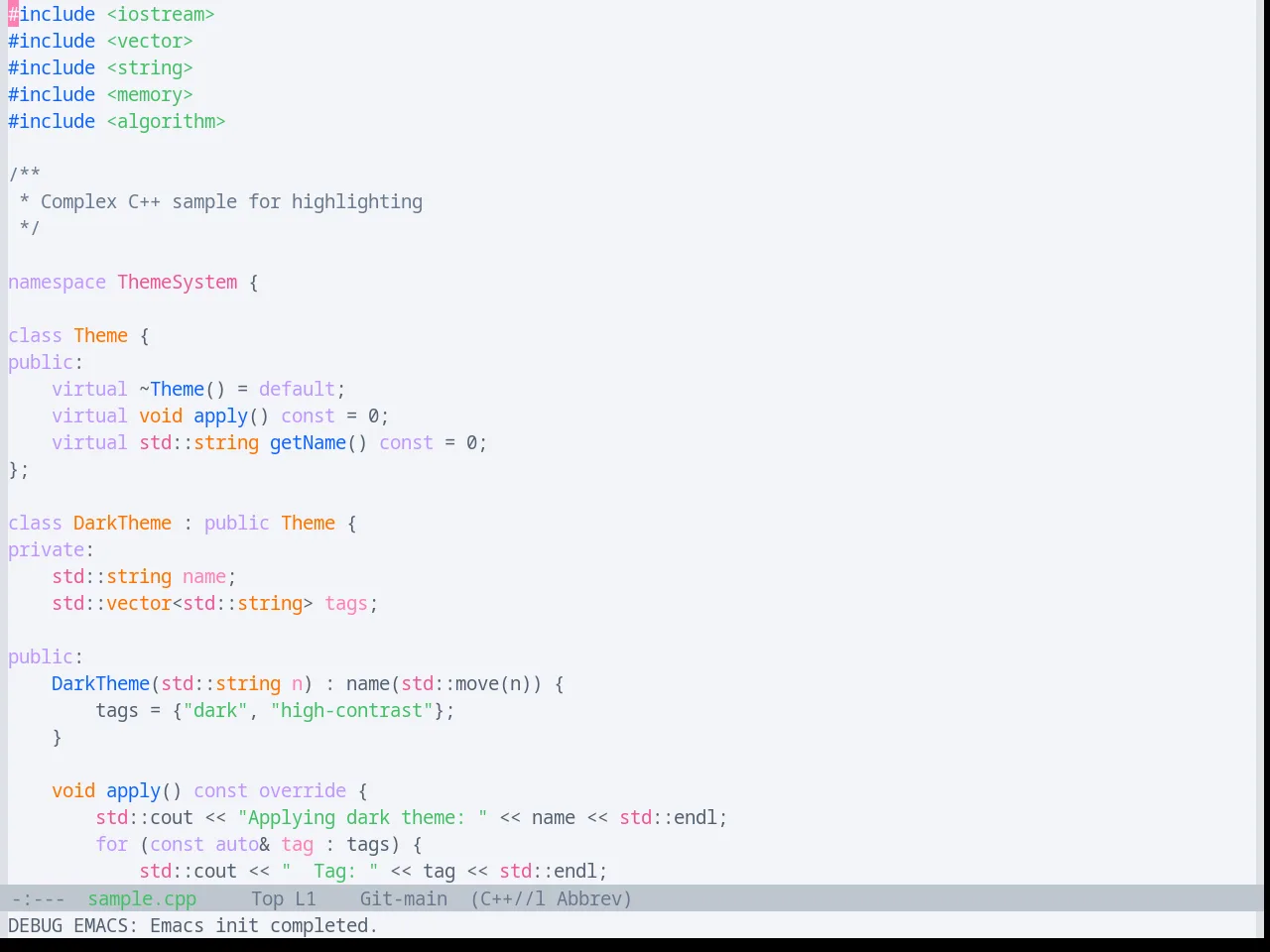Image resolution: width=1270 pixels, height=952 pixels.
Task: Place cursor on <vector> header
Action: tap(150, 41)
